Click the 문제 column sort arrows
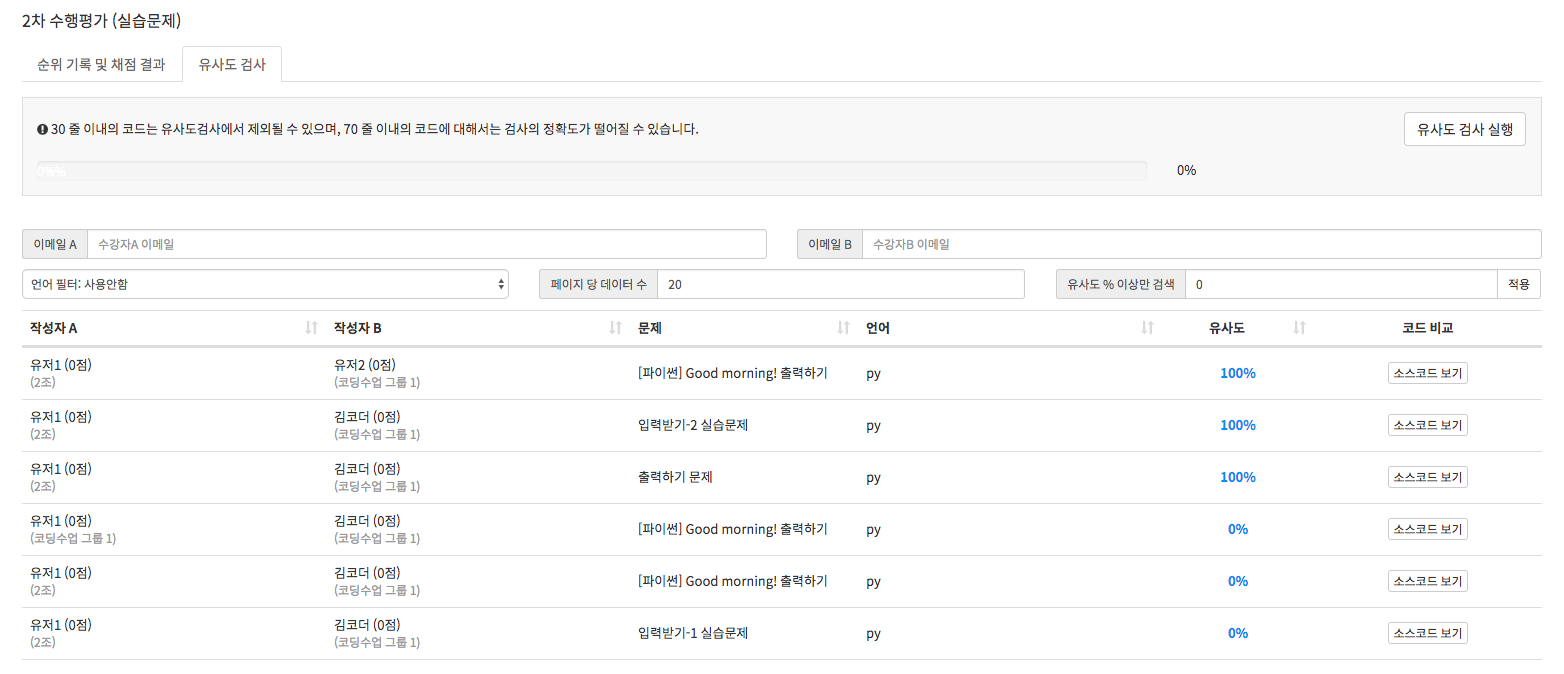Viewport: 1564px width, 674px height. (x=843, y=328)
